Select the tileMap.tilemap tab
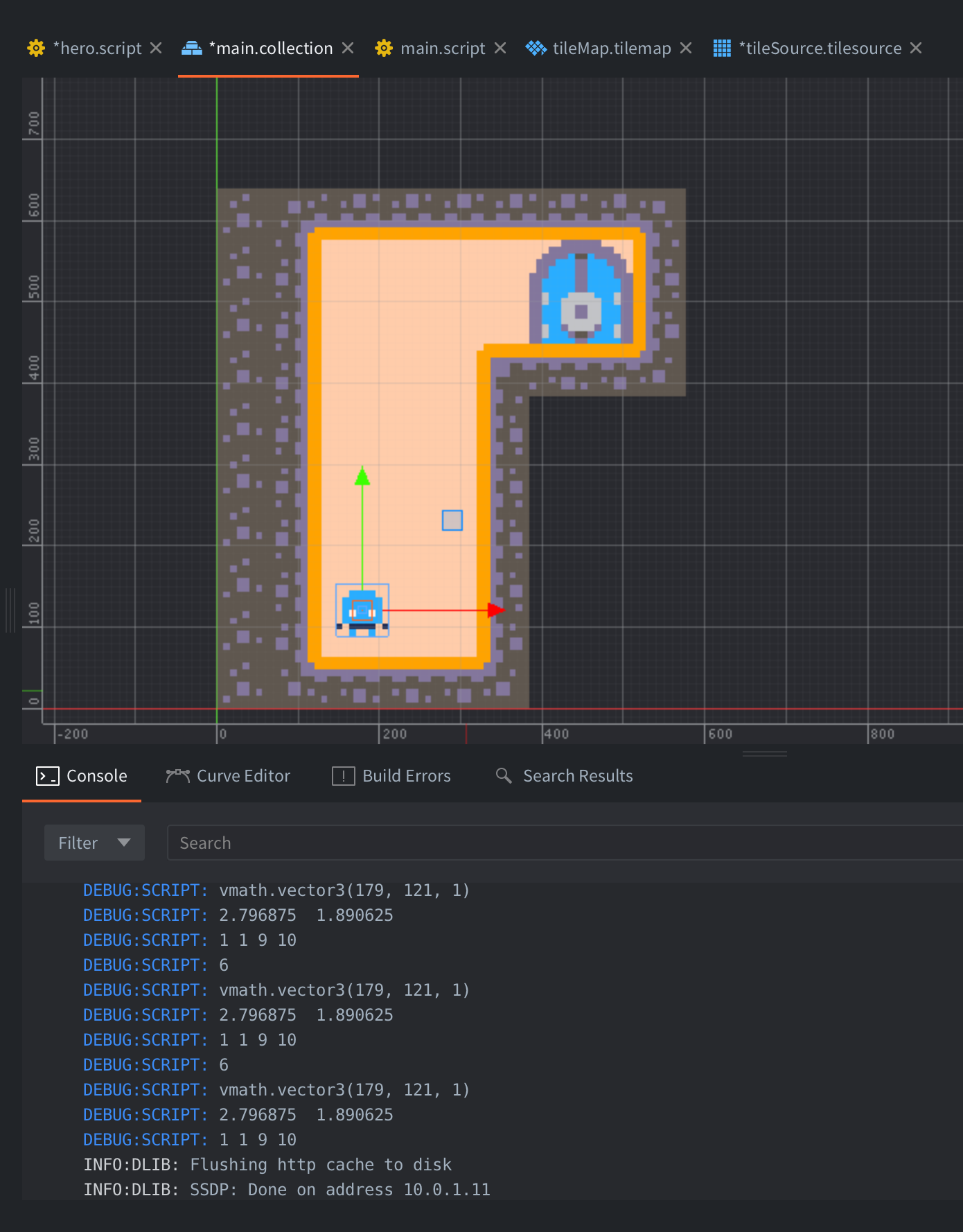The height and width of the screenshot is (1232, 963). pos(611,49)
